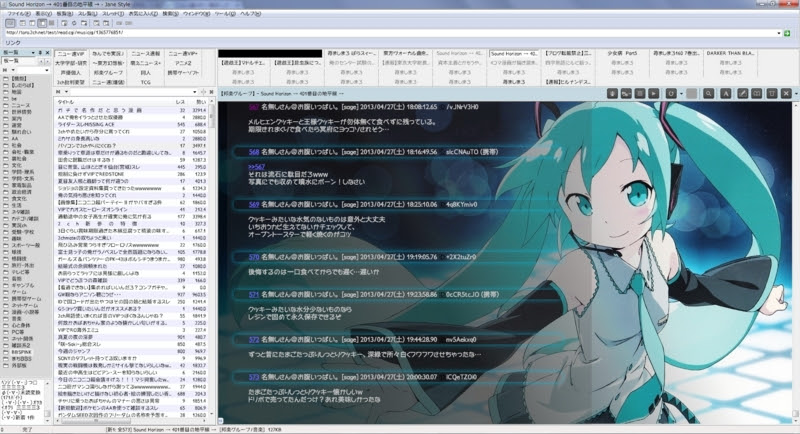Switch to the 同人 board tab
The height and width of the screenshot is (434, 800).
tap(145, 73)
